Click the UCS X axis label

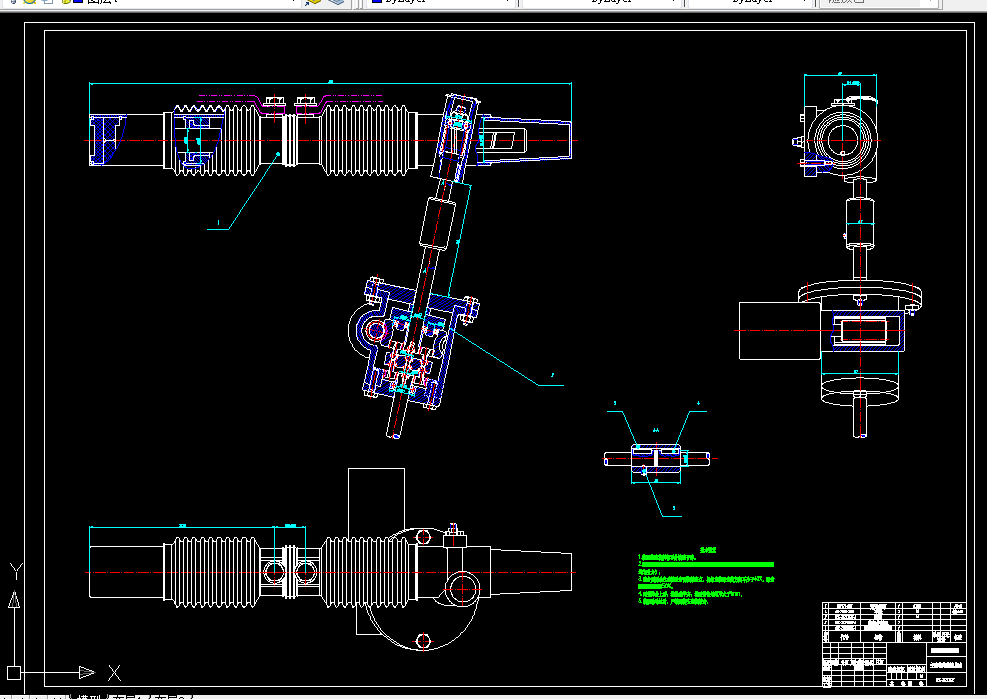click(114, 673)
